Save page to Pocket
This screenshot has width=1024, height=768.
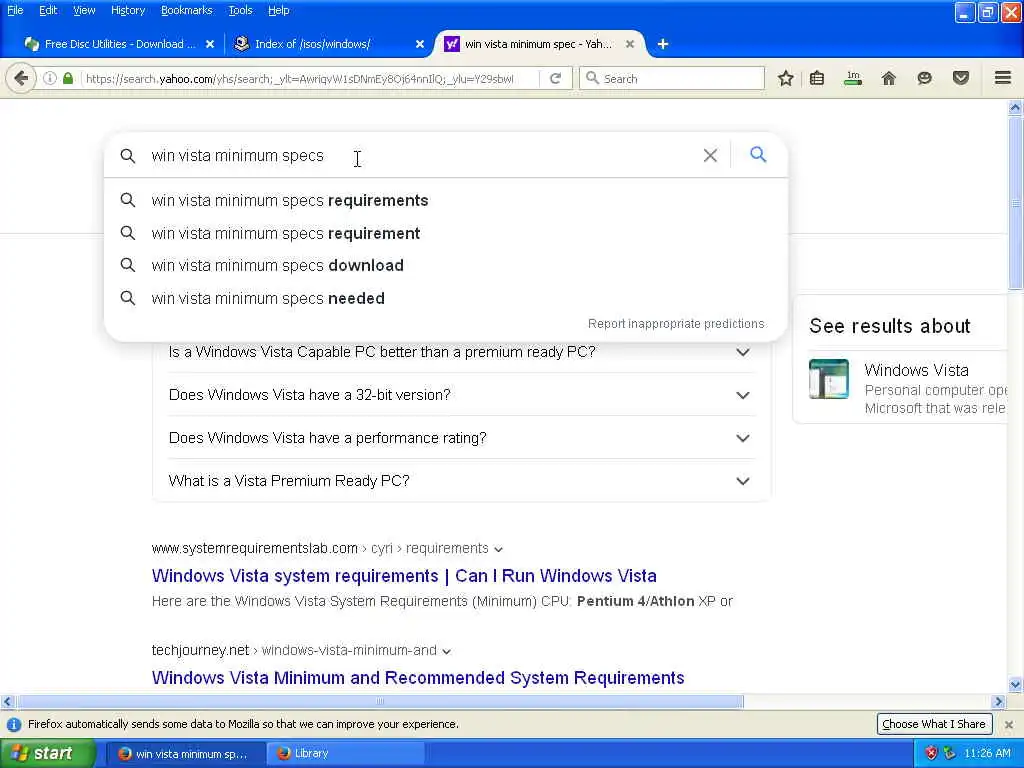[961, 78]
